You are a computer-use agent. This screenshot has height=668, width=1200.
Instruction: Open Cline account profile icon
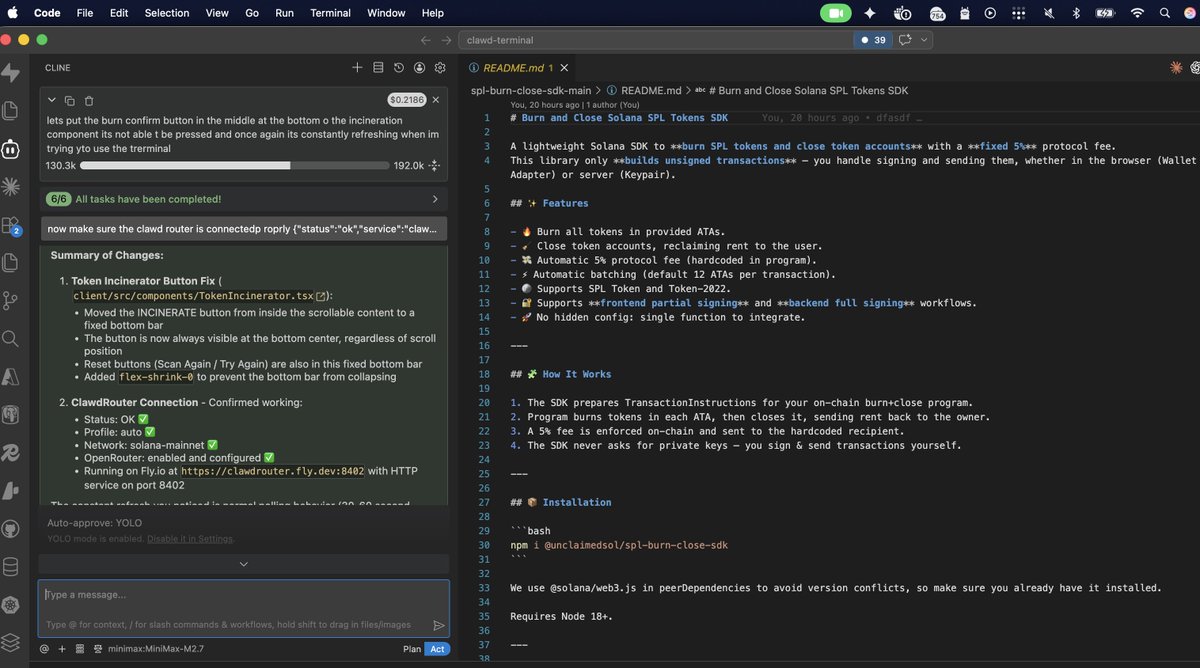(x=419, y=68)
